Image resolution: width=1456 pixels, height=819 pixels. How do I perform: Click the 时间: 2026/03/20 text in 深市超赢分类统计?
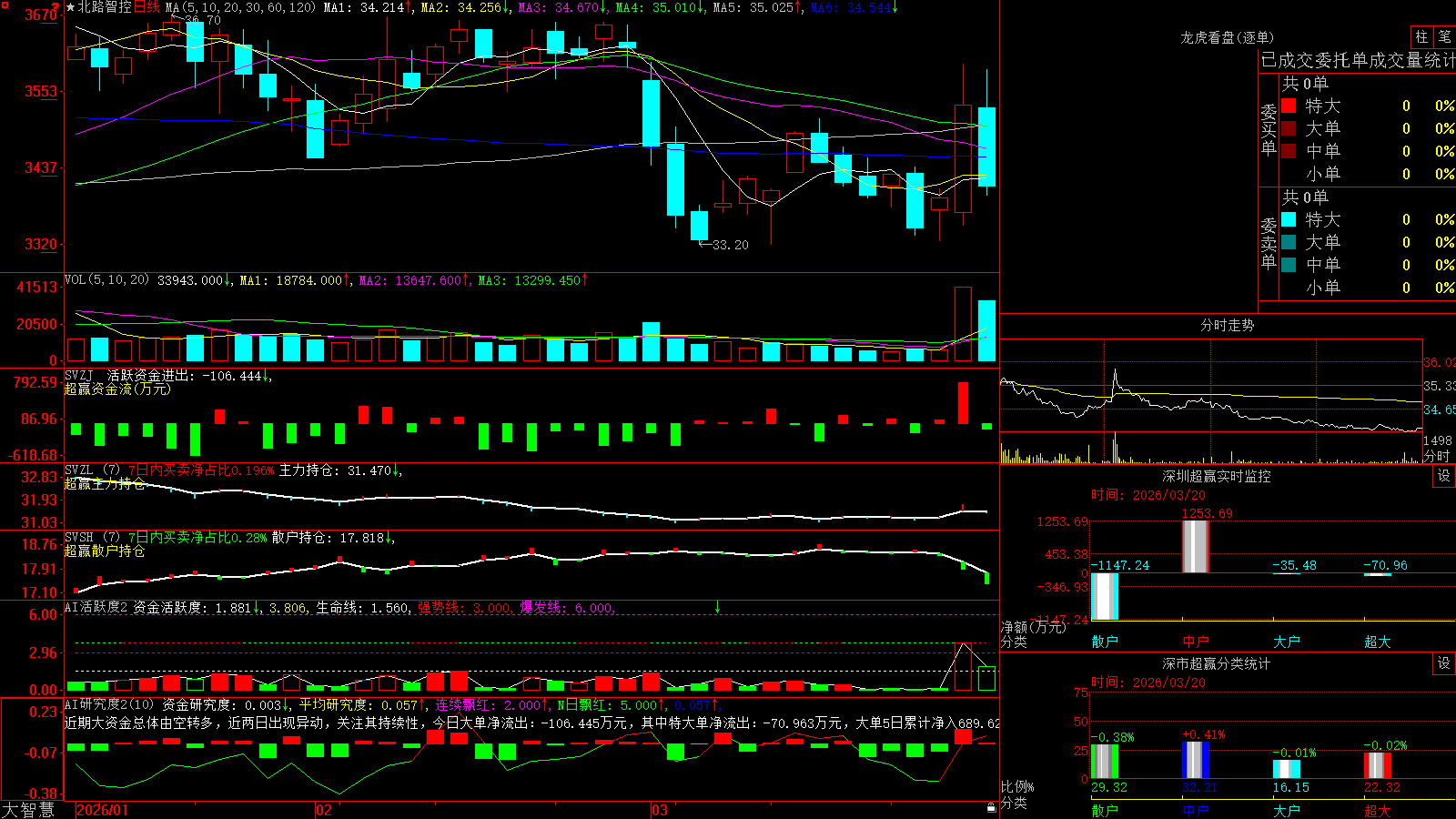click(1148, 682)
